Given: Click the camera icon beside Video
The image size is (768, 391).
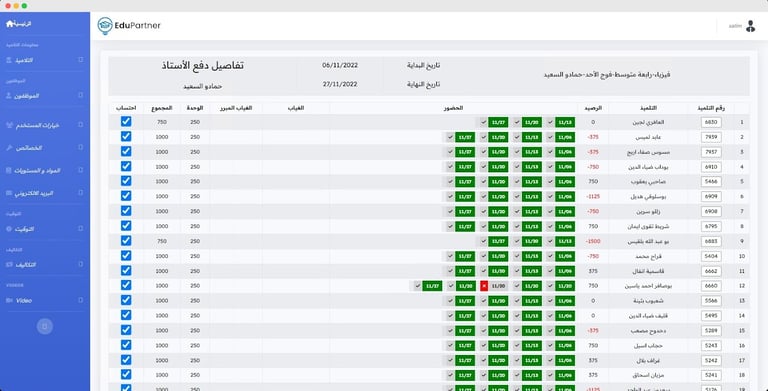Looking at the screenshot, I should 8,300.
